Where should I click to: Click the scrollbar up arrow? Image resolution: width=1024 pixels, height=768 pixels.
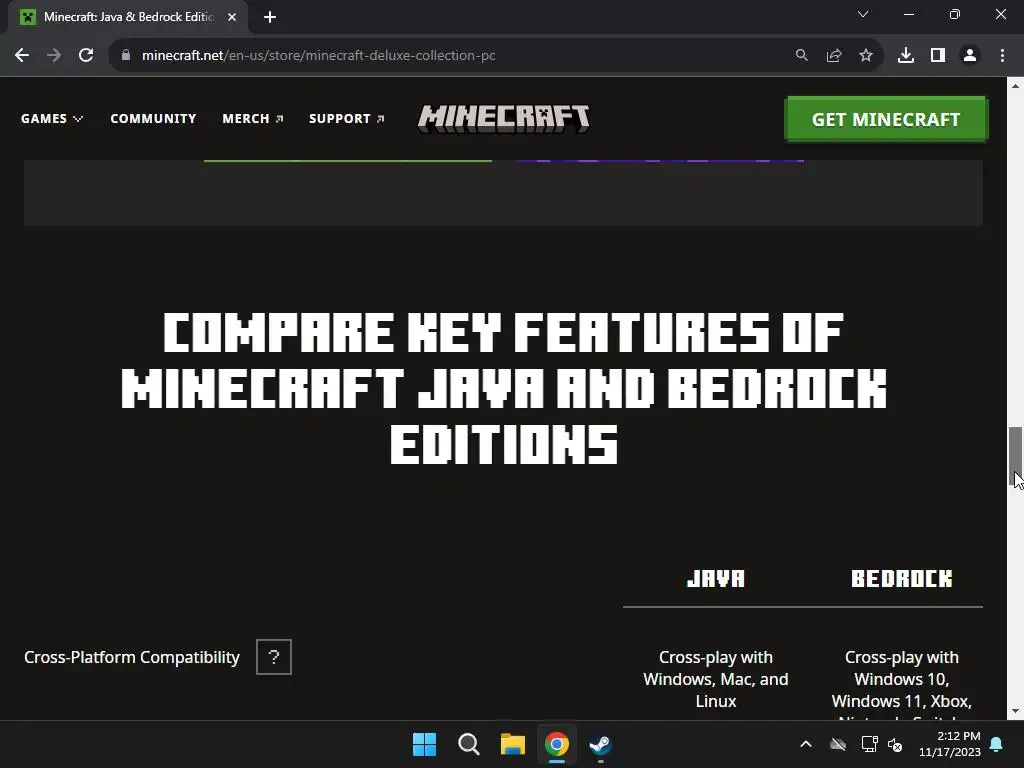pos(1015,86)
